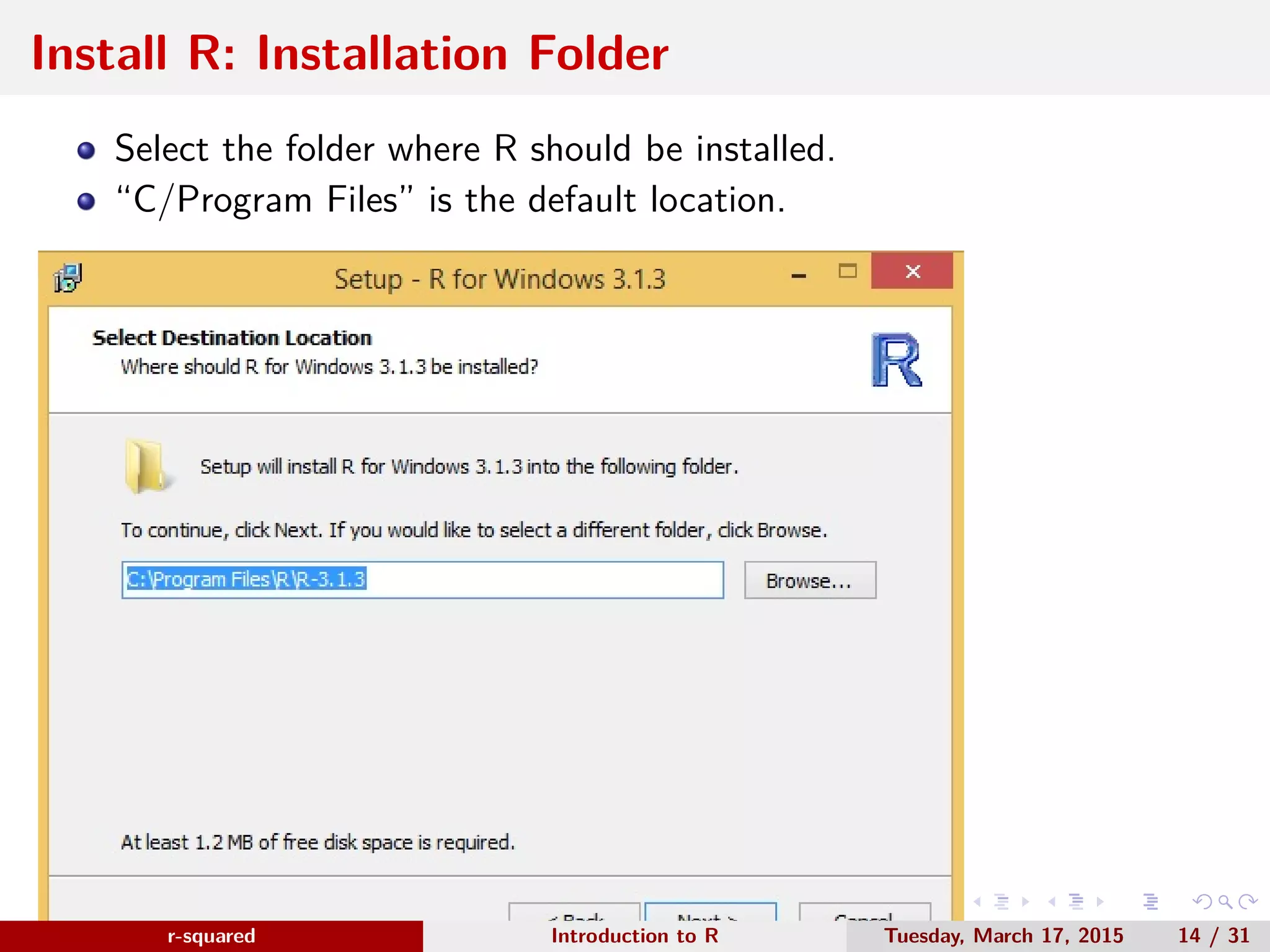Click the installation path field
1270x952 pixels.
(x=423, y=580)
